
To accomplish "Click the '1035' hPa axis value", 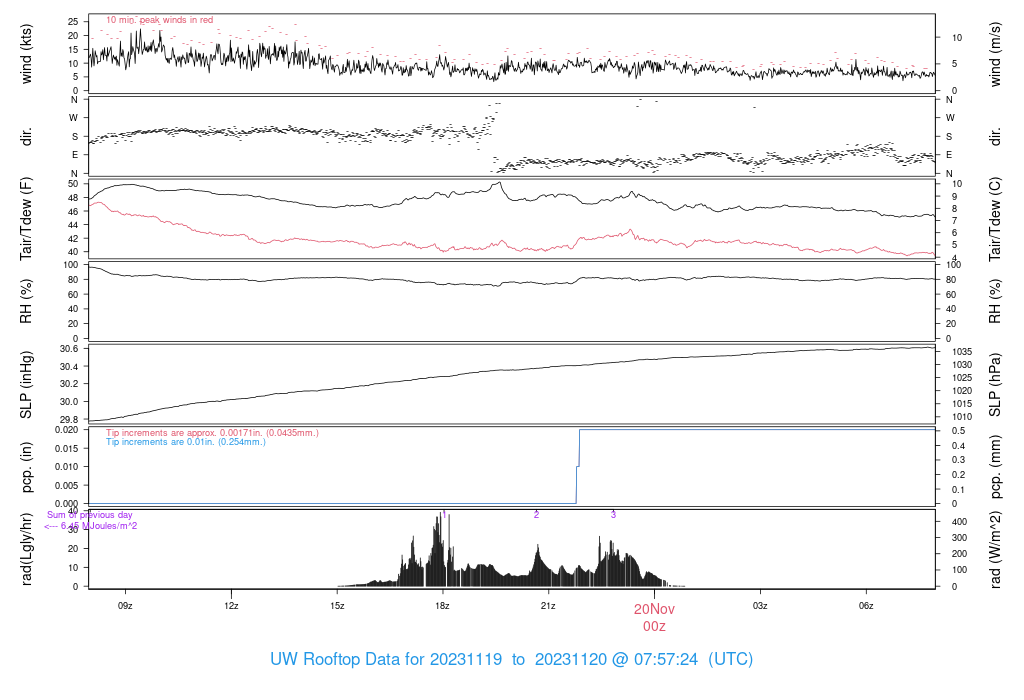I will [962, 352].
